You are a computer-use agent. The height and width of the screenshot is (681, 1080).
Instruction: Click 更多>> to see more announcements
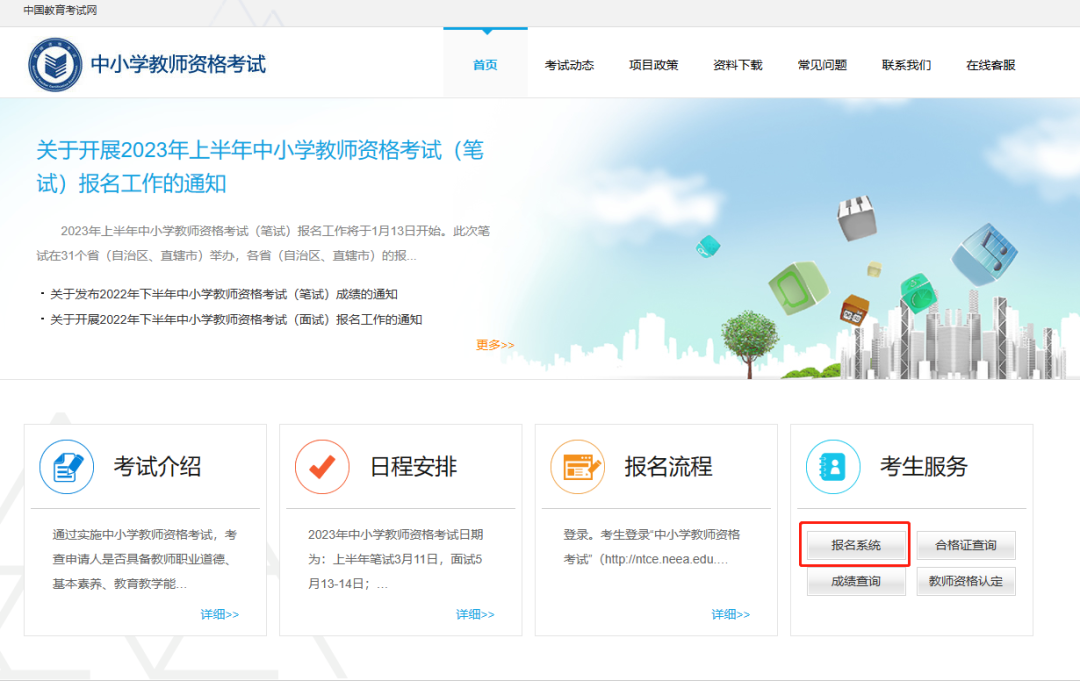tap(497, 344)
